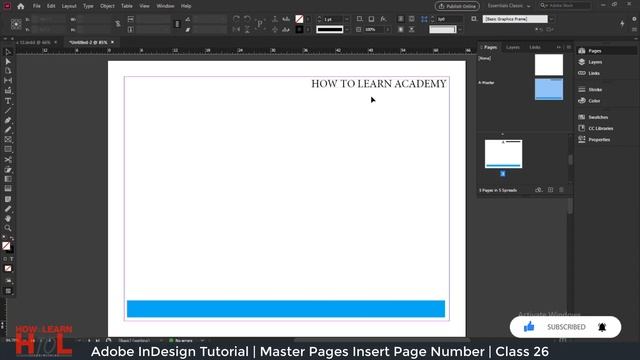Click the Apply None swatch in toolbox
The image size is (640, 360).
pyautogui.click(x=8, y=269)
